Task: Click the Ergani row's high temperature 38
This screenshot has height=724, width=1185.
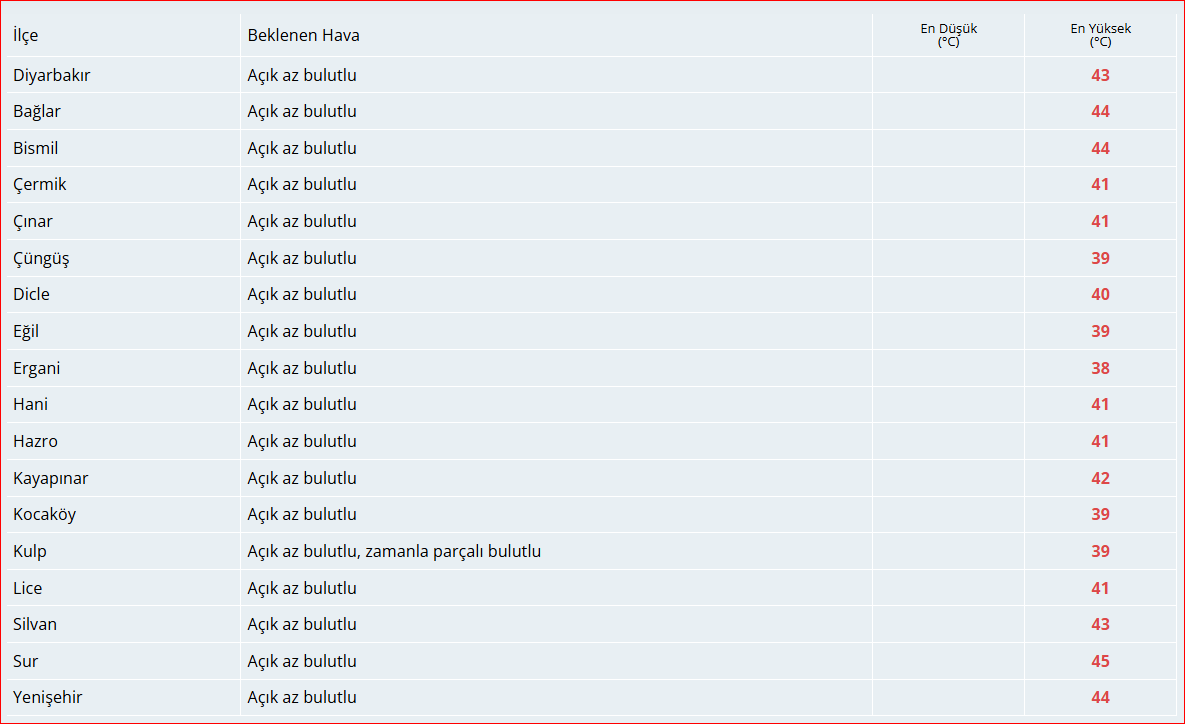Action: coord(1100,368)
